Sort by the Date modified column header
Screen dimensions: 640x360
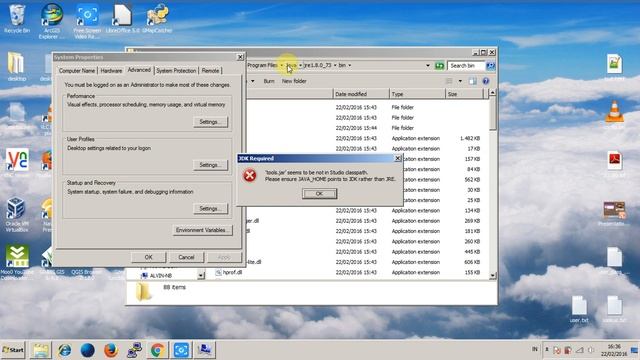361,94
